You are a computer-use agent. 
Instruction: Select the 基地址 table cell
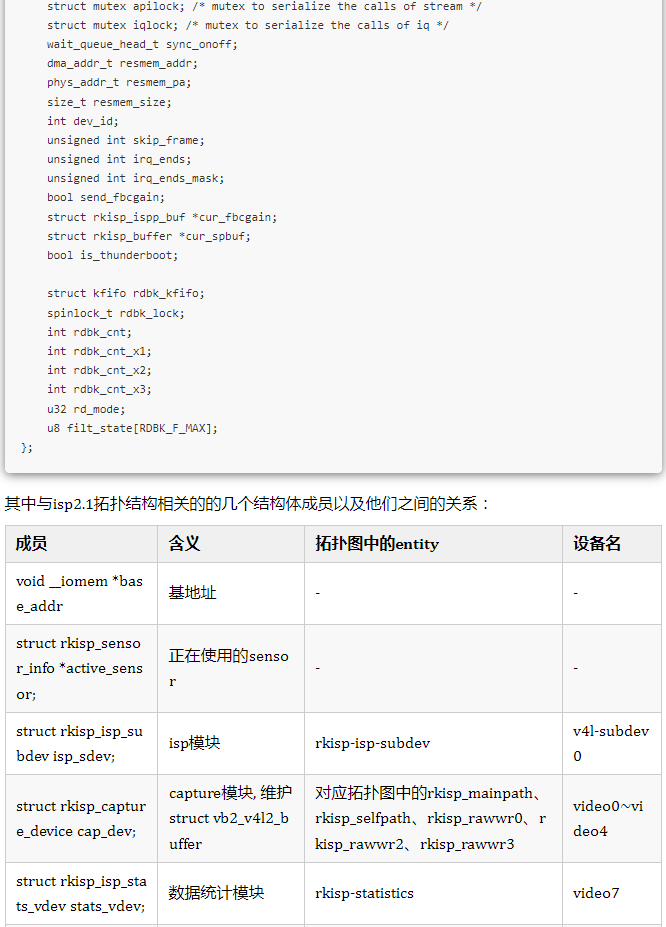[192, 593]
